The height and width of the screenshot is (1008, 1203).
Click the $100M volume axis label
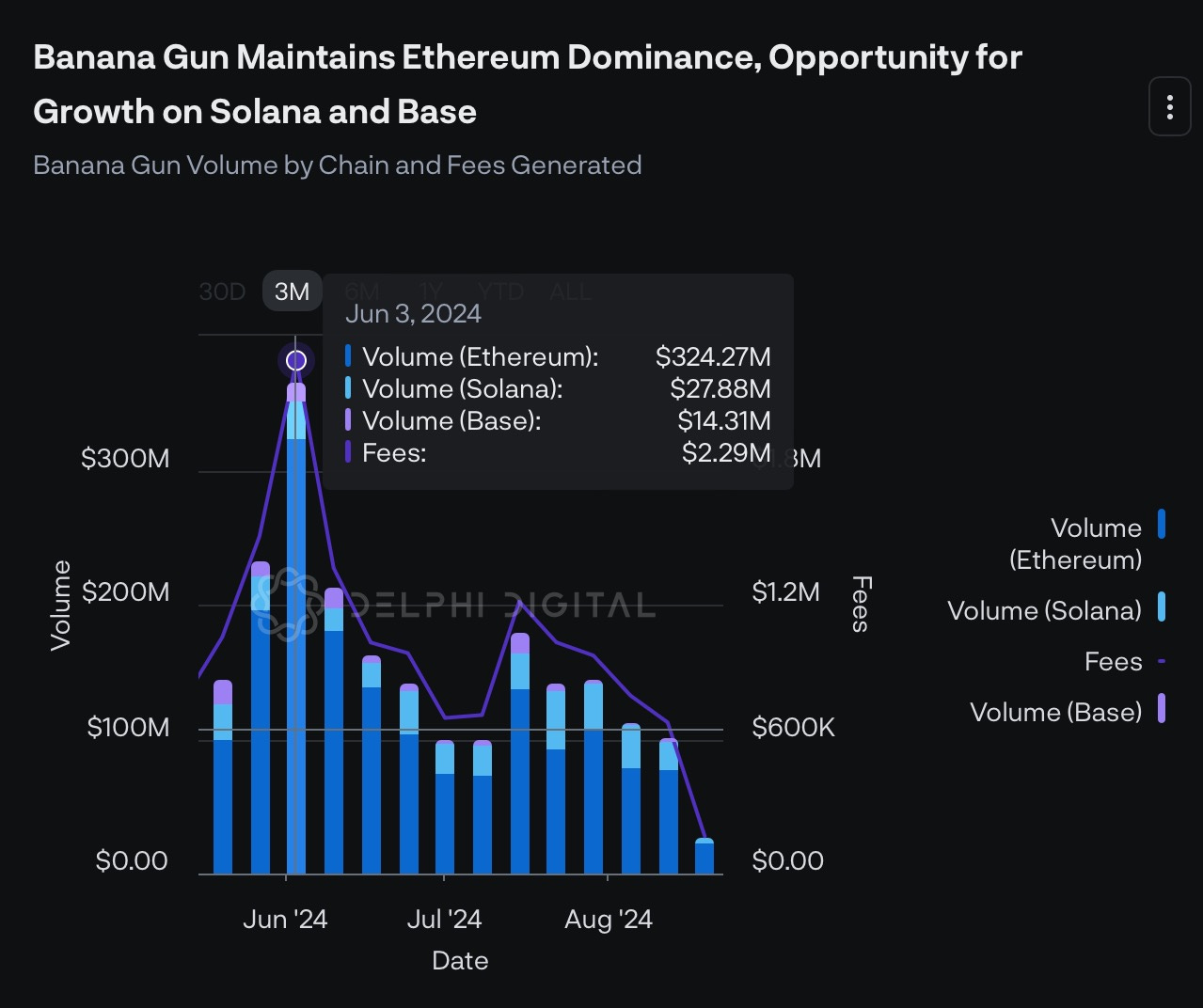128,727
